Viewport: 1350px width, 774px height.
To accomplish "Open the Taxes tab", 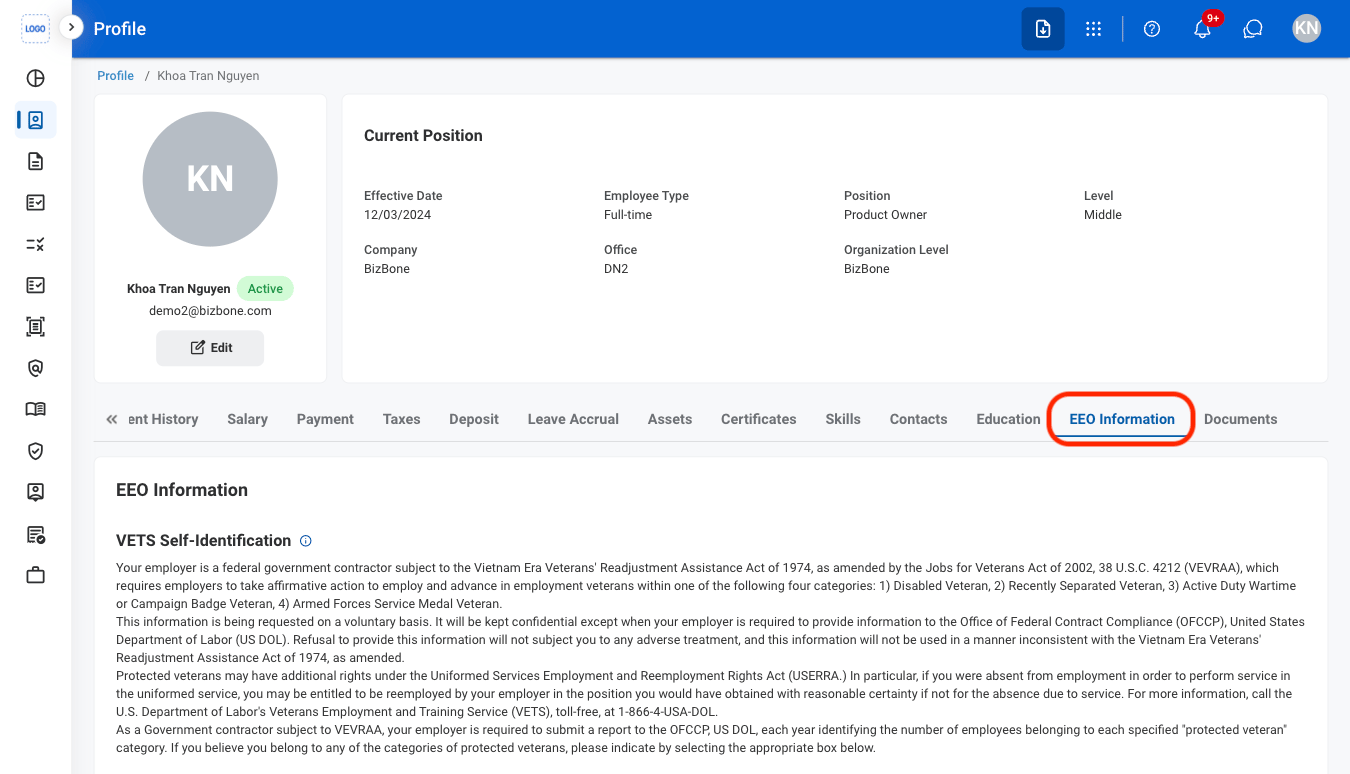I will click(x=401, y=419).
